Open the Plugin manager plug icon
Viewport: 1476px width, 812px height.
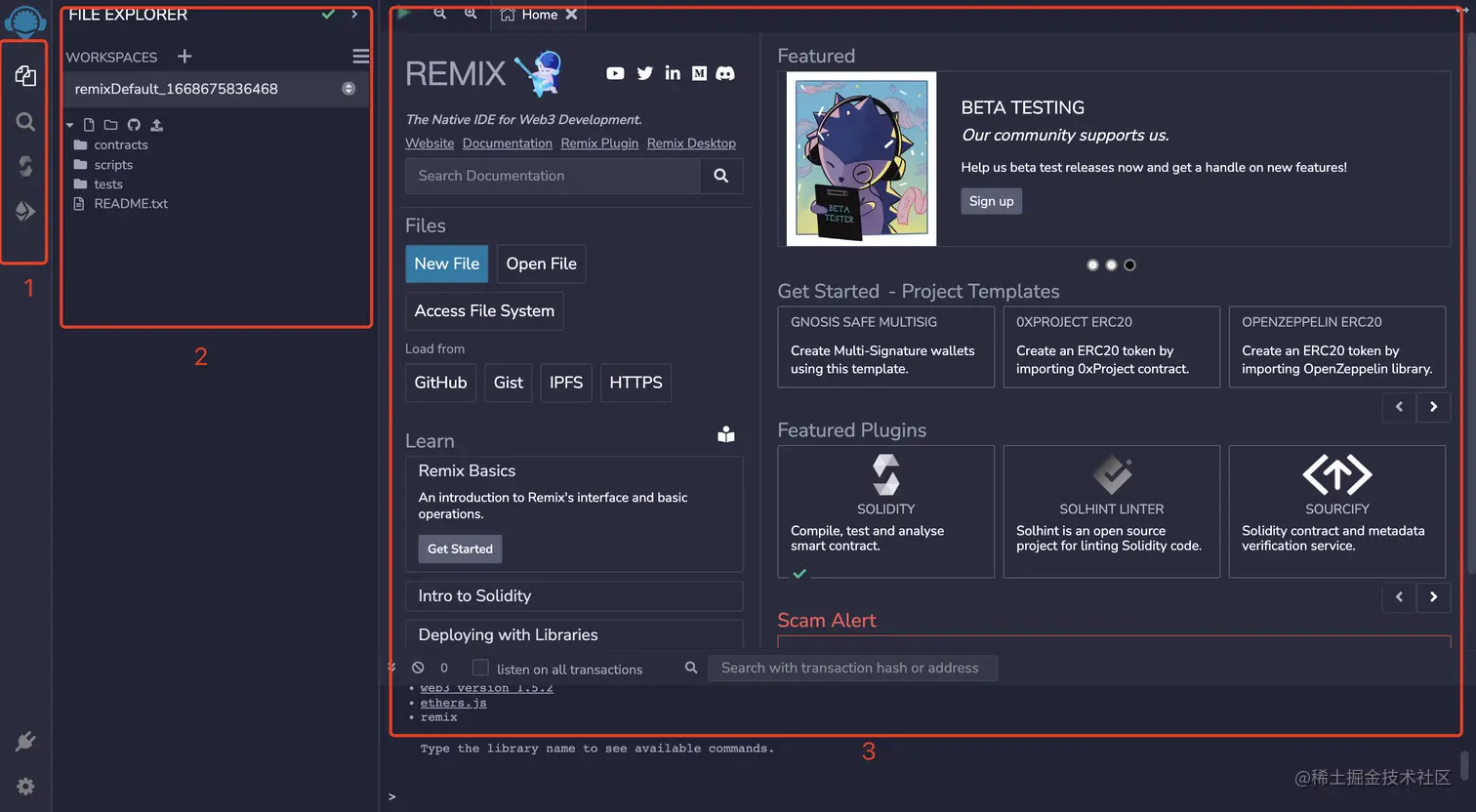pos(25,742)
